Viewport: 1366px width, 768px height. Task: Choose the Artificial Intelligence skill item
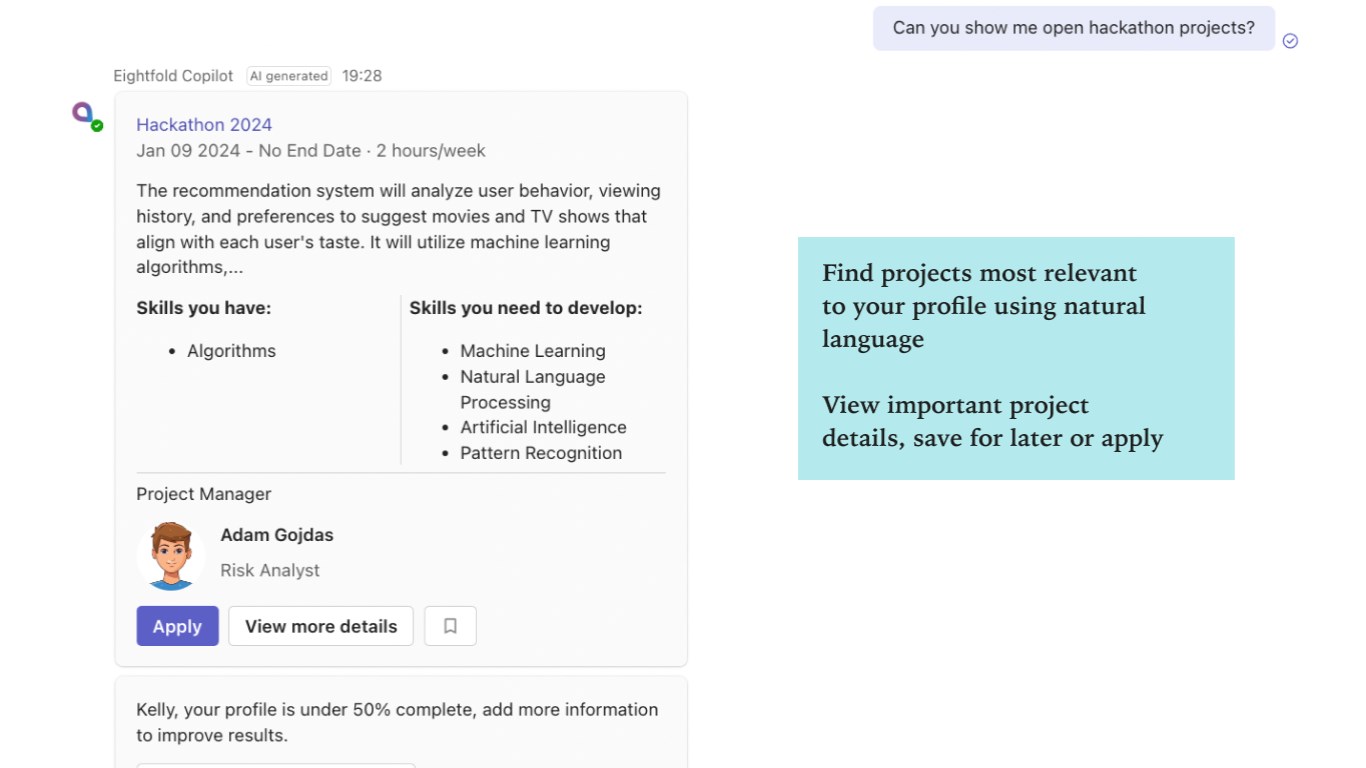pyautogui.click(x=543, y=427)
